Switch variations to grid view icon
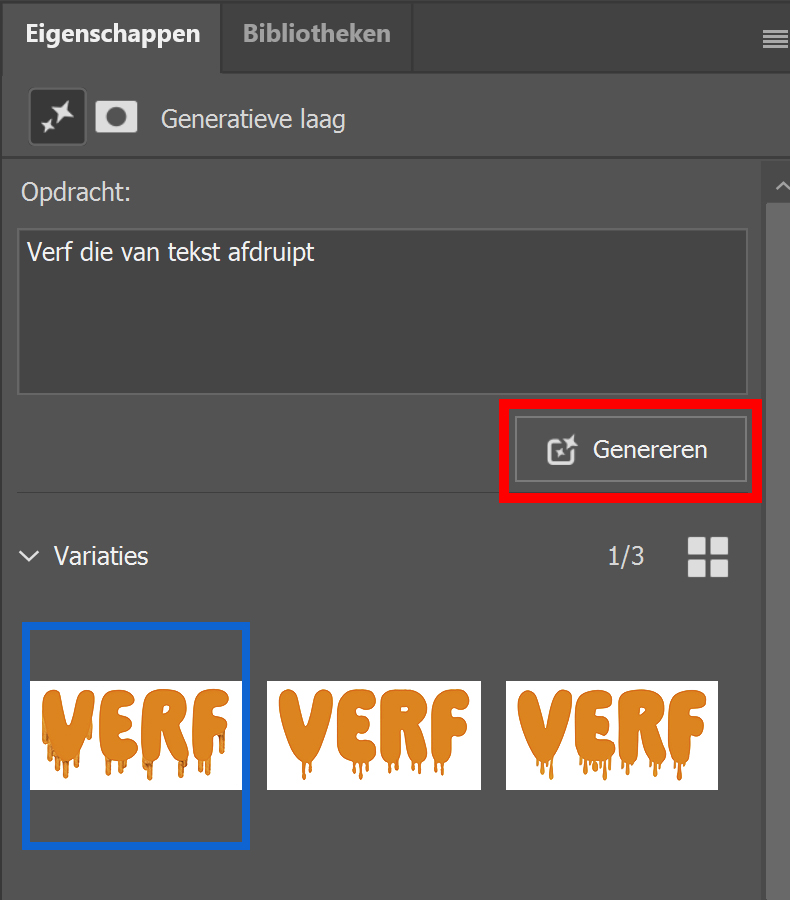The width and height of the screenshot is (790, 900). [x=707, y=557]
